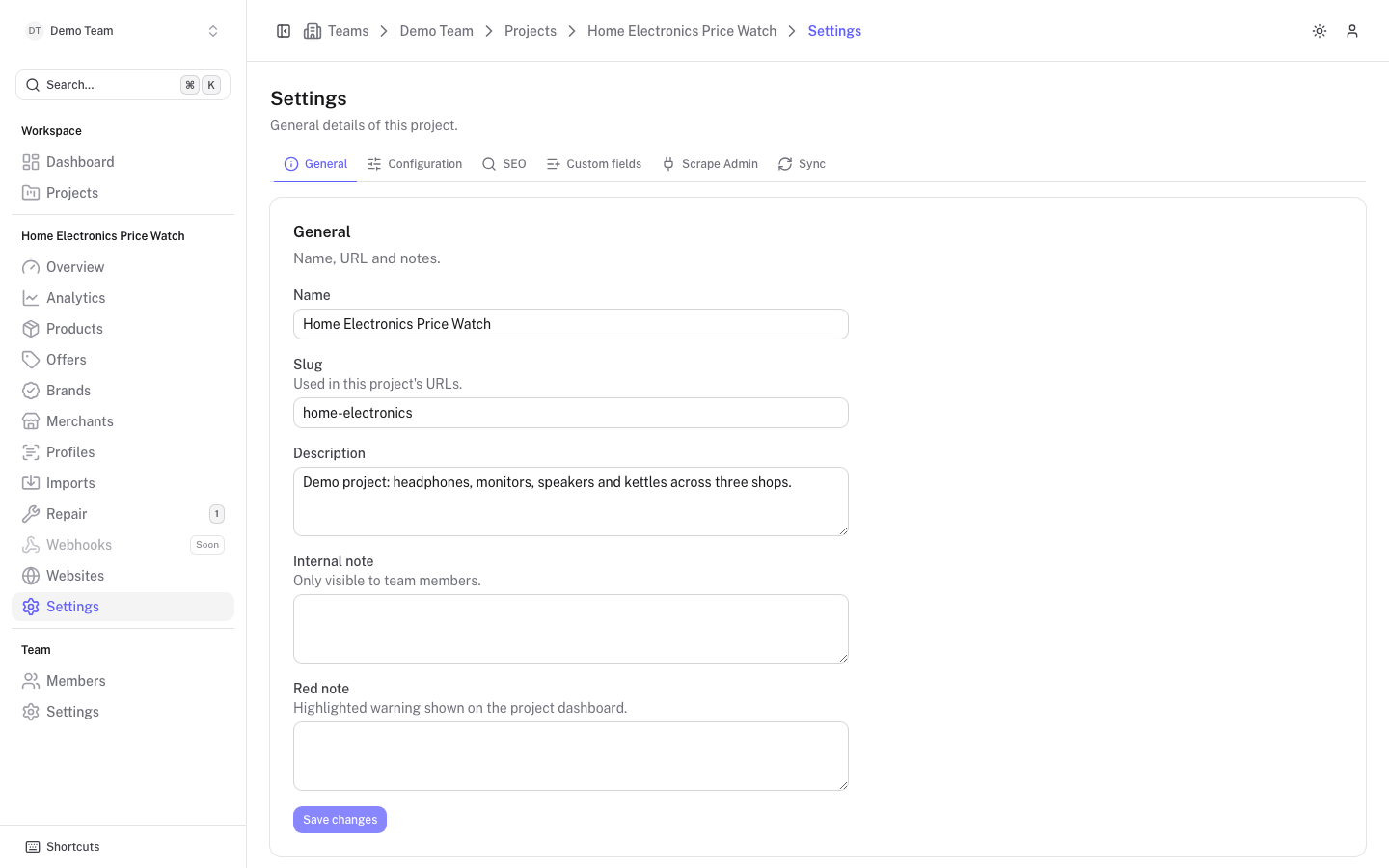
Task: Click the Slug input field
Action: (571, 413)
